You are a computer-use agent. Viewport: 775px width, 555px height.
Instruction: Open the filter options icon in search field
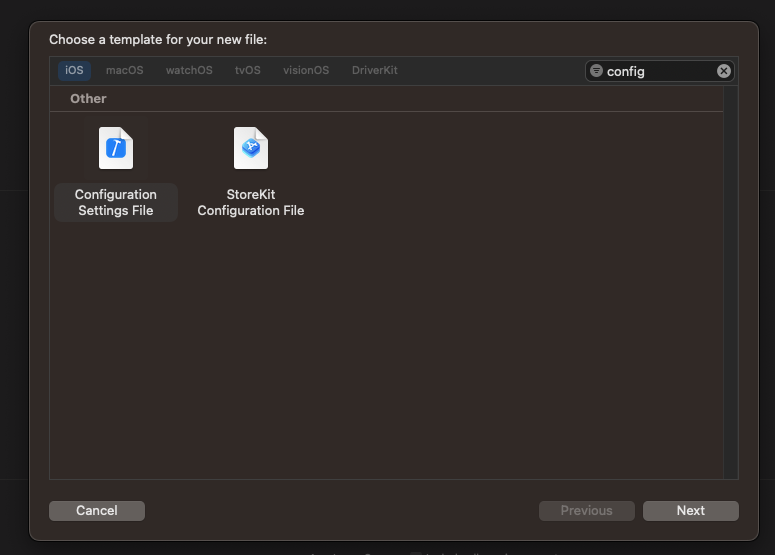tap(597, 71)
